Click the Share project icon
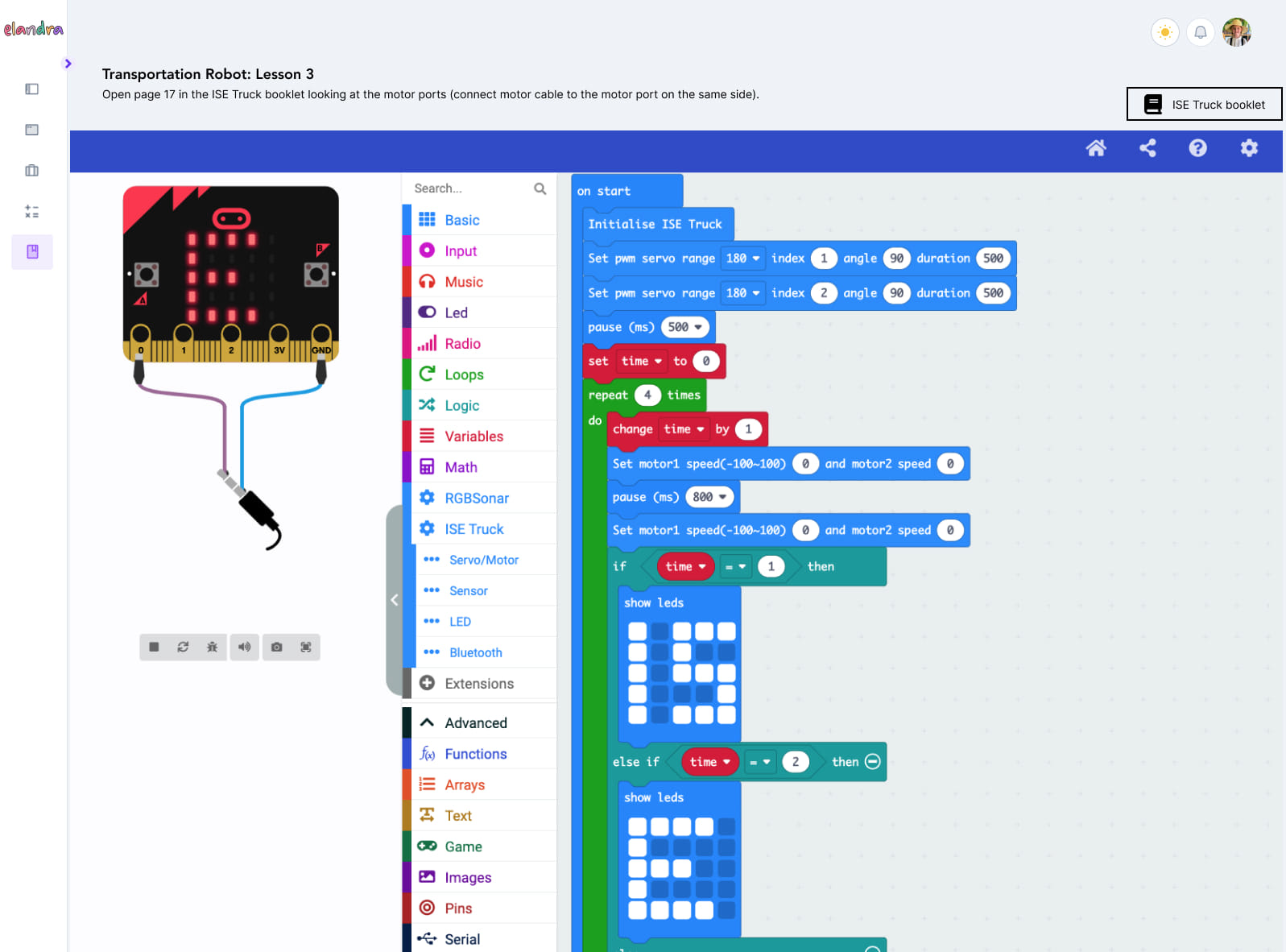Image resolution: width=1286 pixels, height=952 pixels. [1147, 148]
